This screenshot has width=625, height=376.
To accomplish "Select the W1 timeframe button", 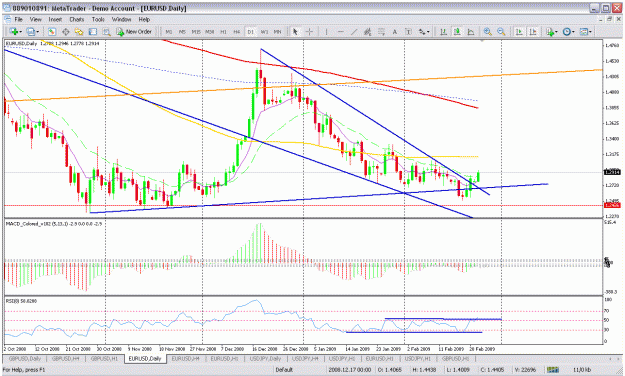I will (264, 31).
